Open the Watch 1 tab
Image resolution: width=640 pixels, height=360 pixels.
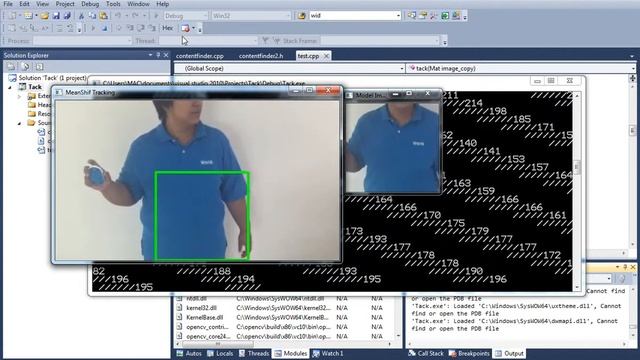[329, 353]
